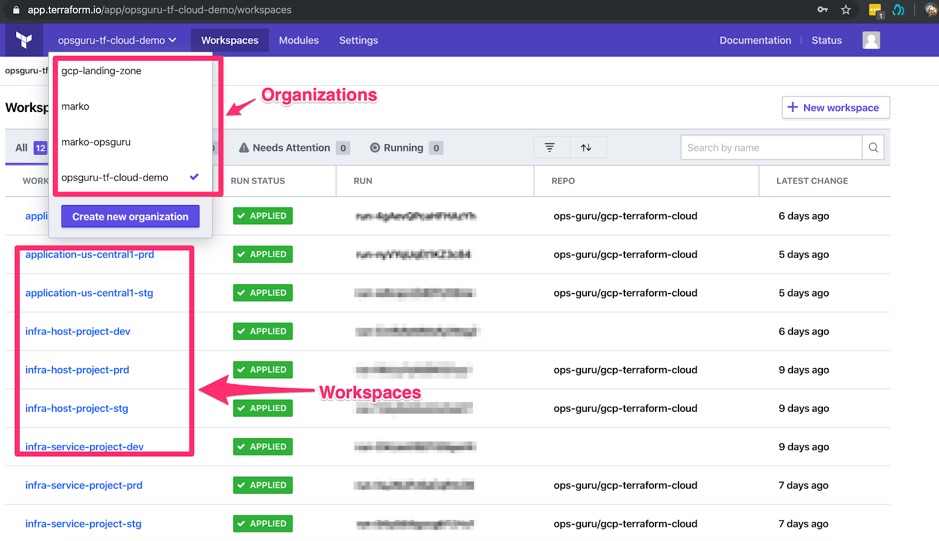939x541 pixels.
Task: Click the Search by name field
Action: (770, 148)
